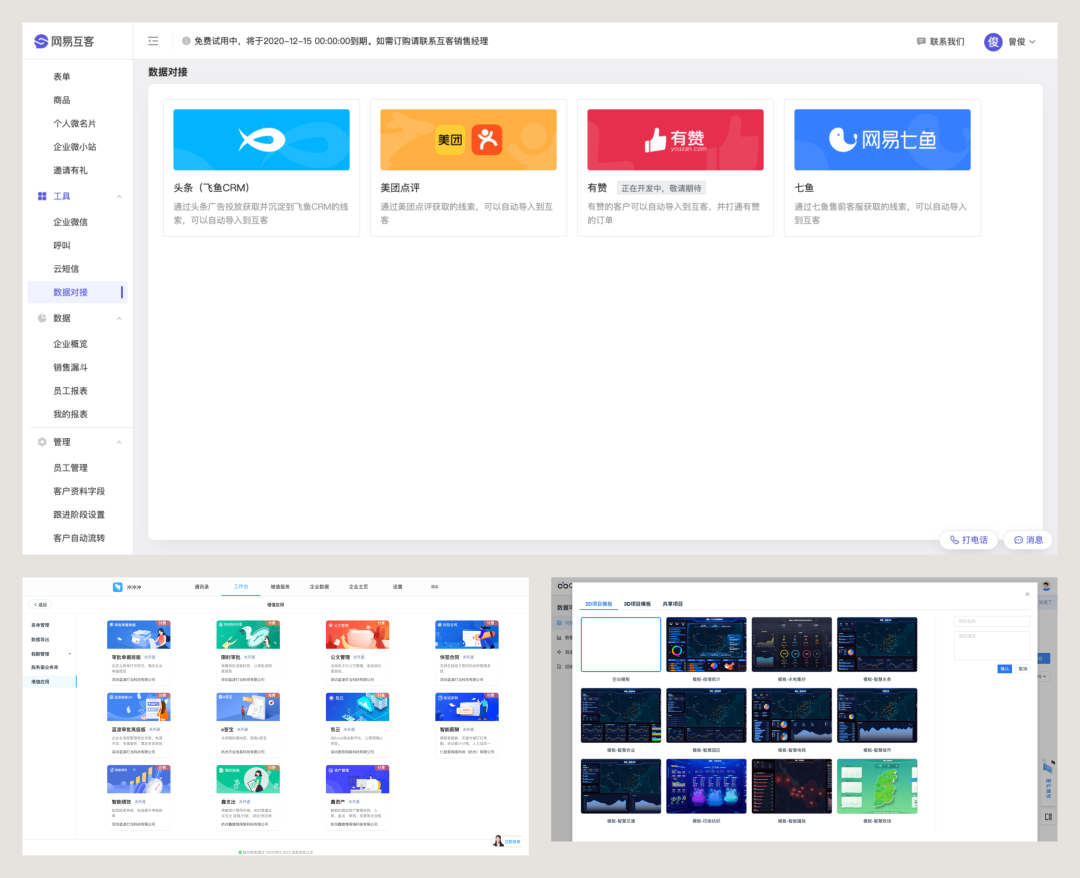
Task: Open 跟进阶段设置 in the sidebar
Action: (x=79, y=514)
